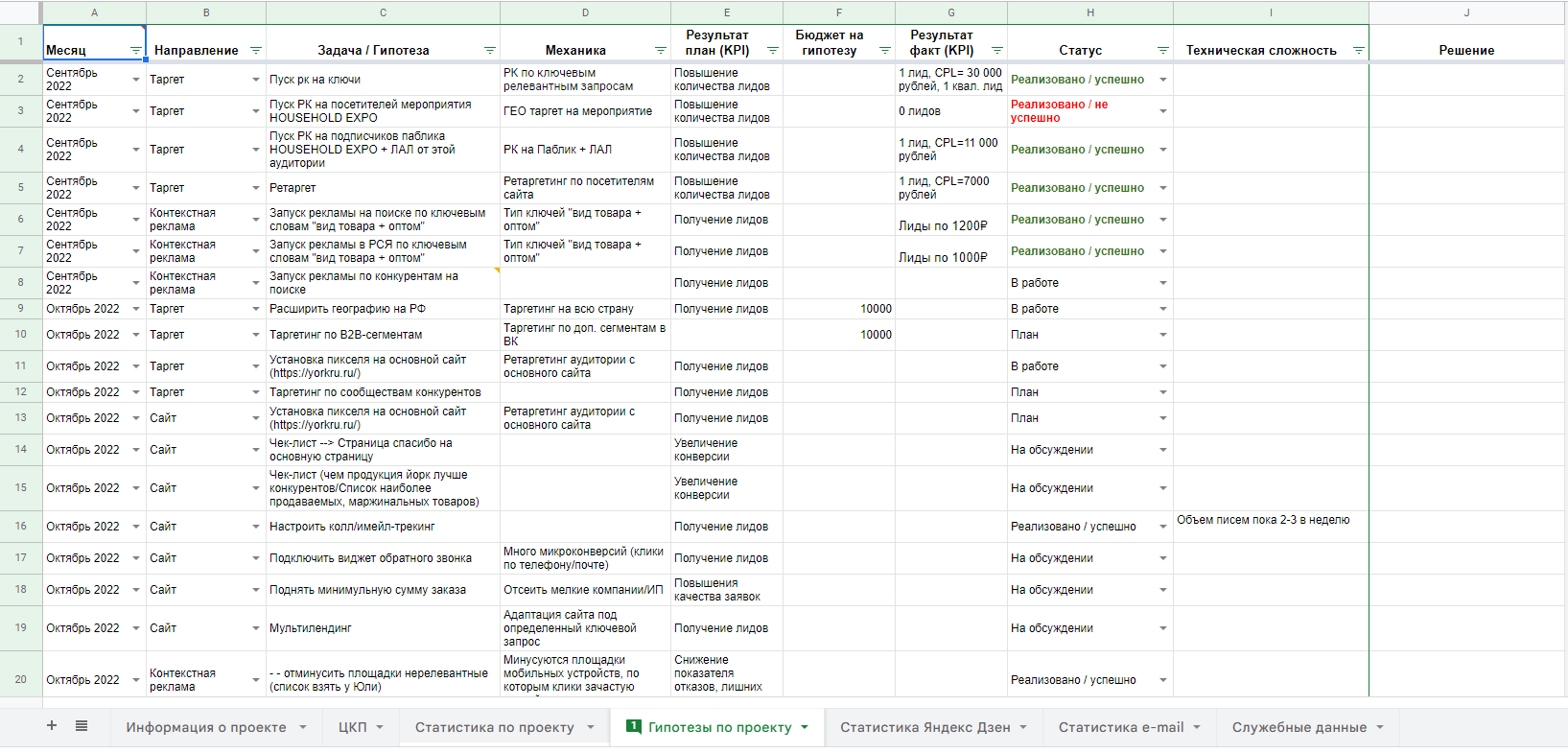
Task: Open Направление dropdown arrow in row 5
Action: click(256, 188)
